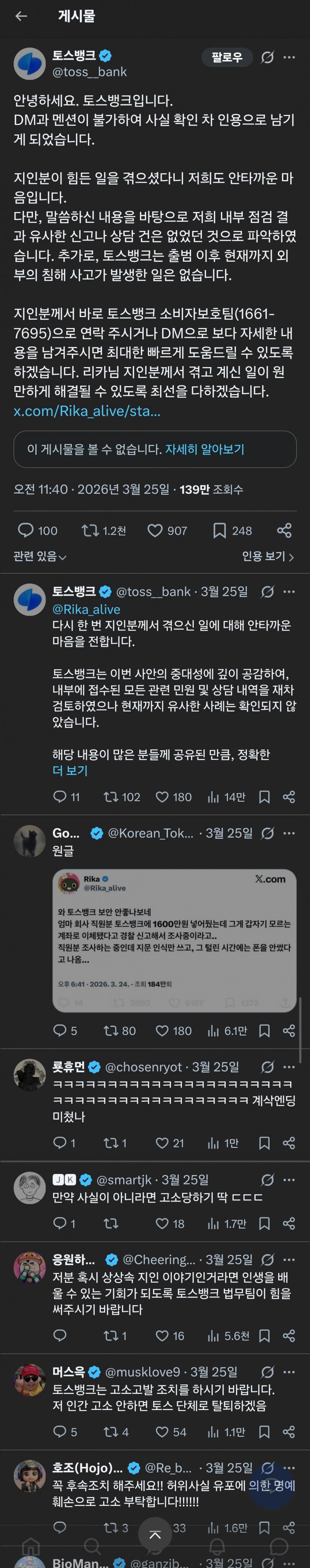This screenshot has width=310, height=1568.
Task: Open 인용 보기 to see quotes
Action: point(267,556)
